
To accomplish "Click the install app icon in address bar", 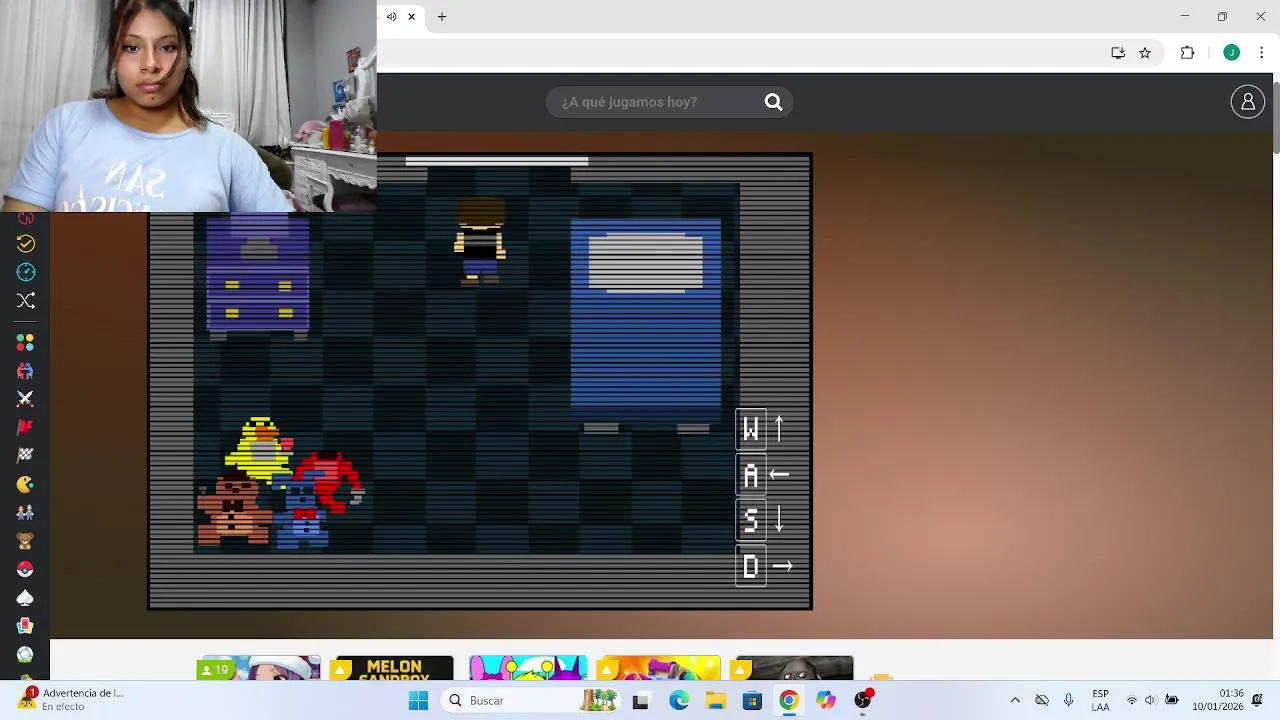I will click(1118, 53).
